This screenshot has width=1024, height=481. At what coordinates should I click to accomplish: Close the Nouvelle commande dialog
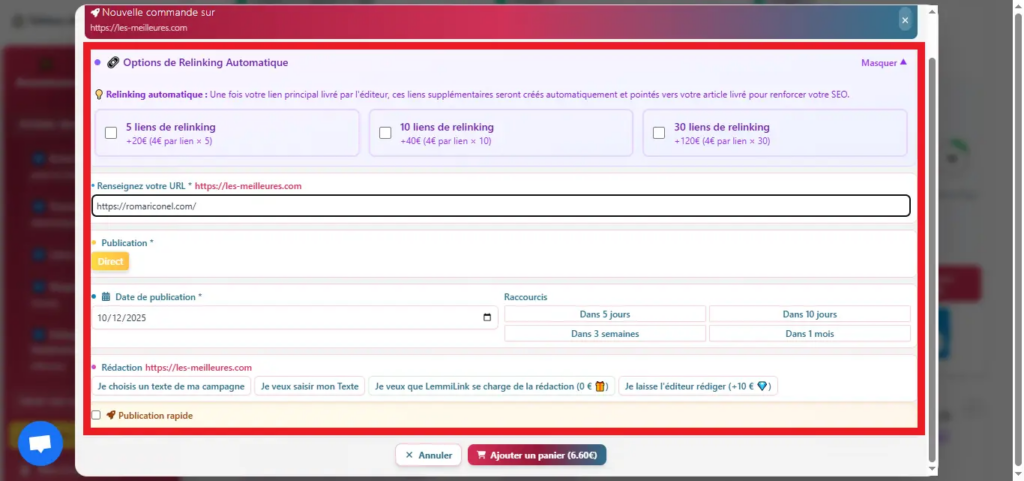coord(904,21)
